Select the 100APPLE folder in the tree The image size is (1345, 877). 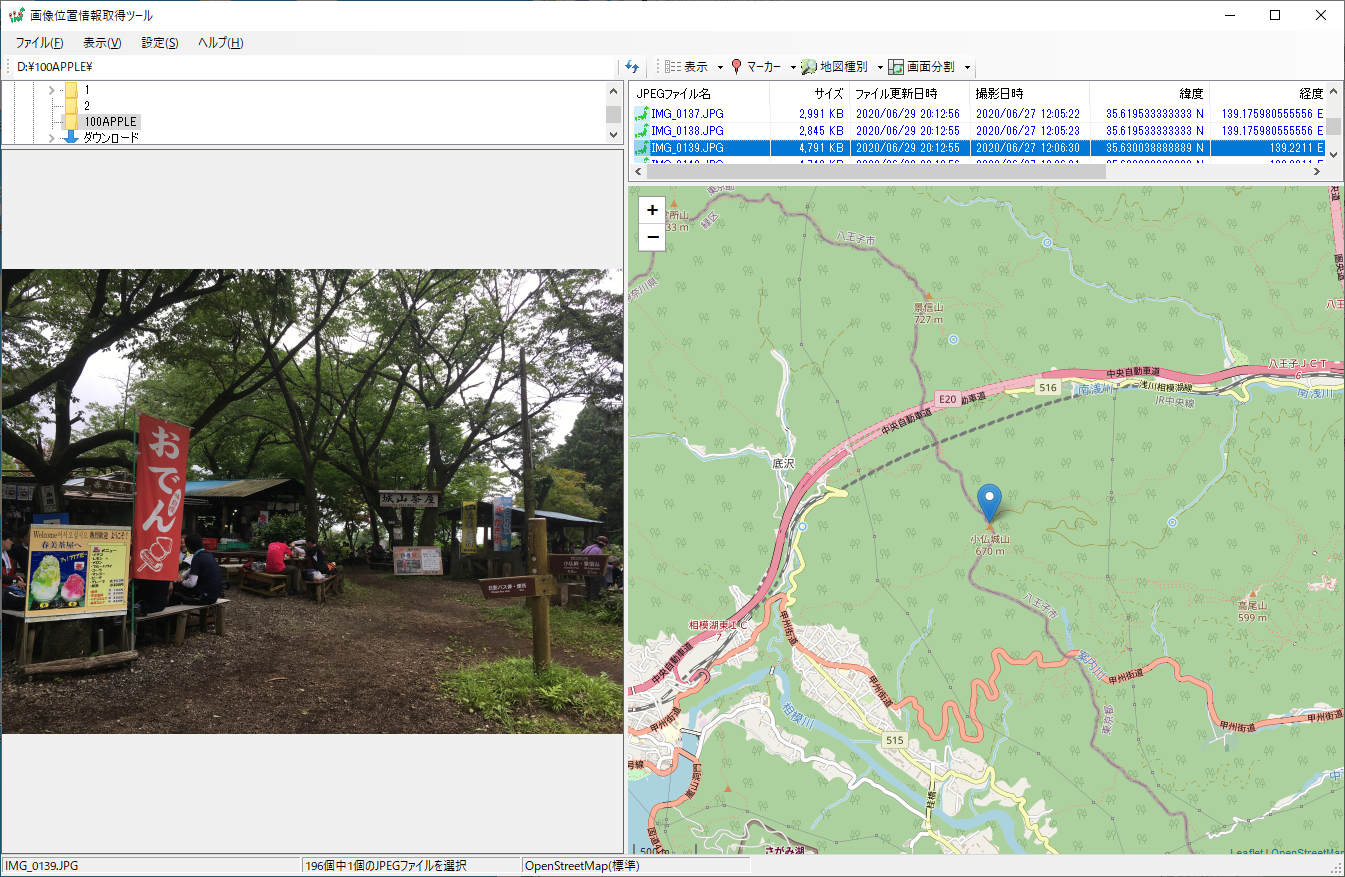click(110, 121)
